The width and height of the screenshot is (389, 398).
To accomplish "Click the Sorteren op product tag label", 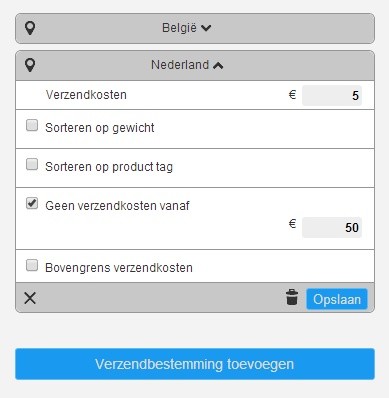I will (109, 167).
